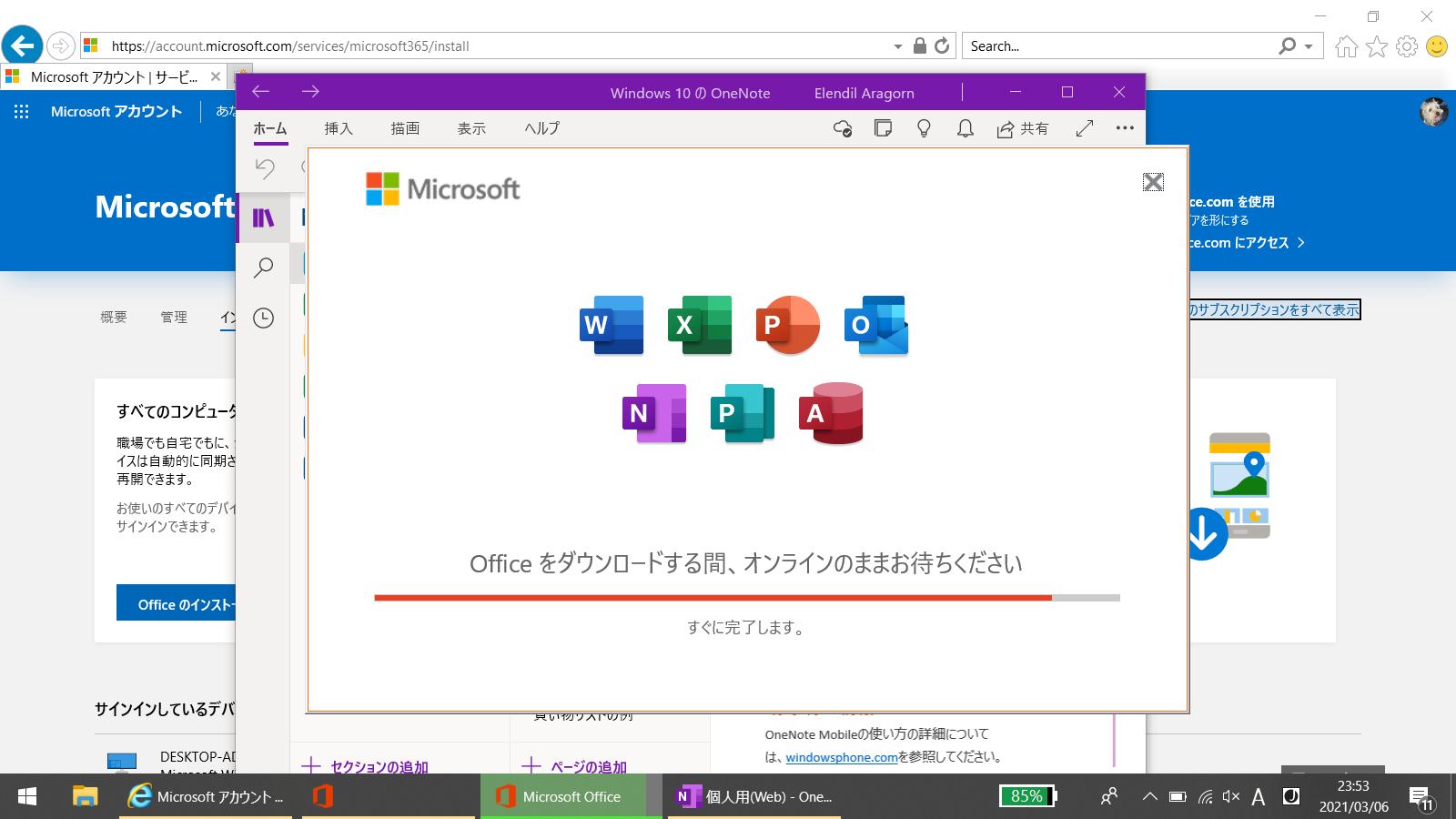Click the Office のインストール button on webpage
This screenshot has height=819, width=1456.
coord(177,604)
